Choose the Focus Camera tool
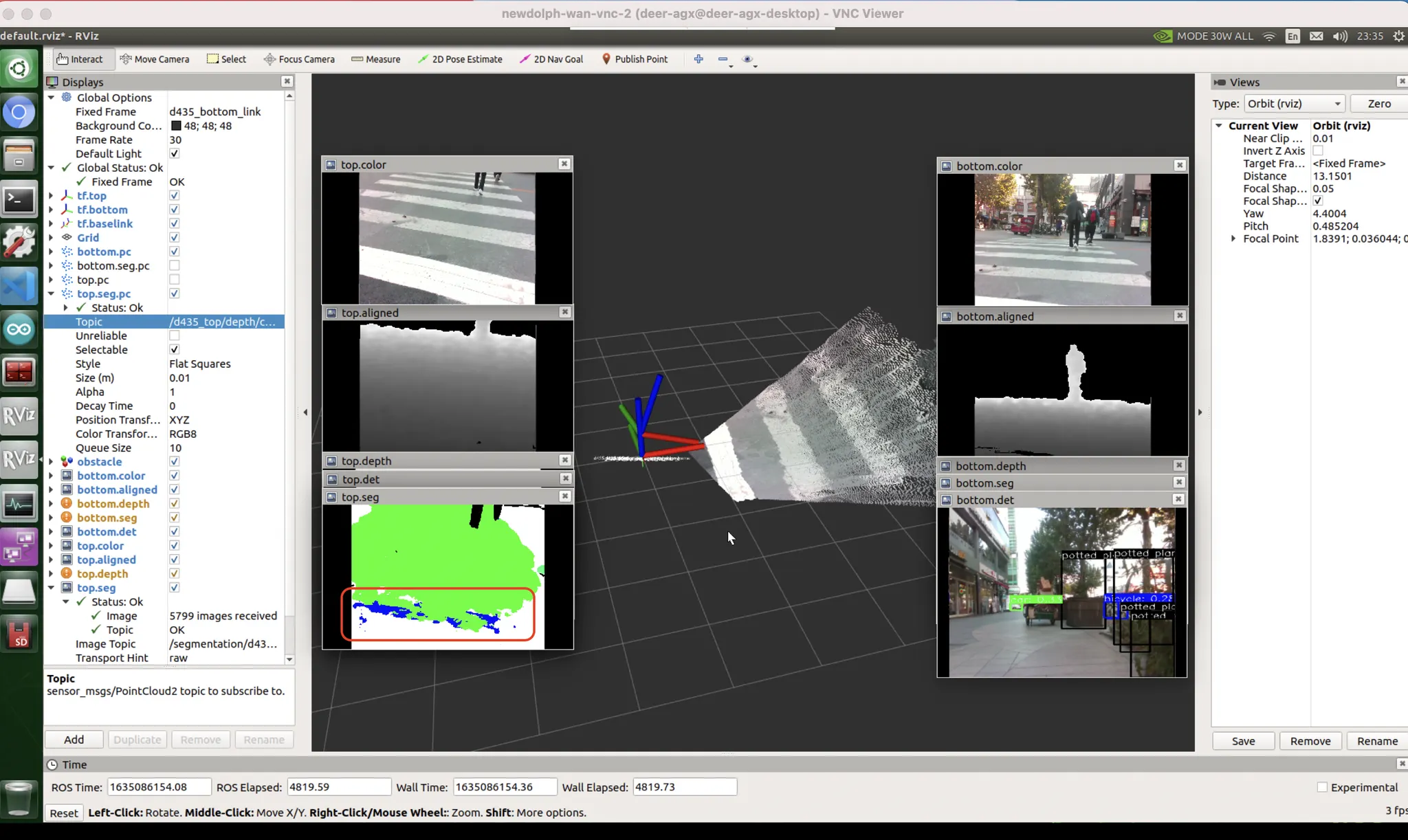The width and height of the screenshot is (1408, 840). [299, 59]
